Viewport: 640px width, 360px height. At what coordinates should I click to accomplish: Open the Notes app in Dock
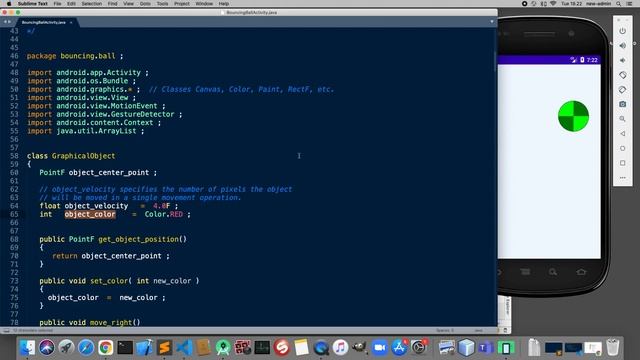[301, 347]
